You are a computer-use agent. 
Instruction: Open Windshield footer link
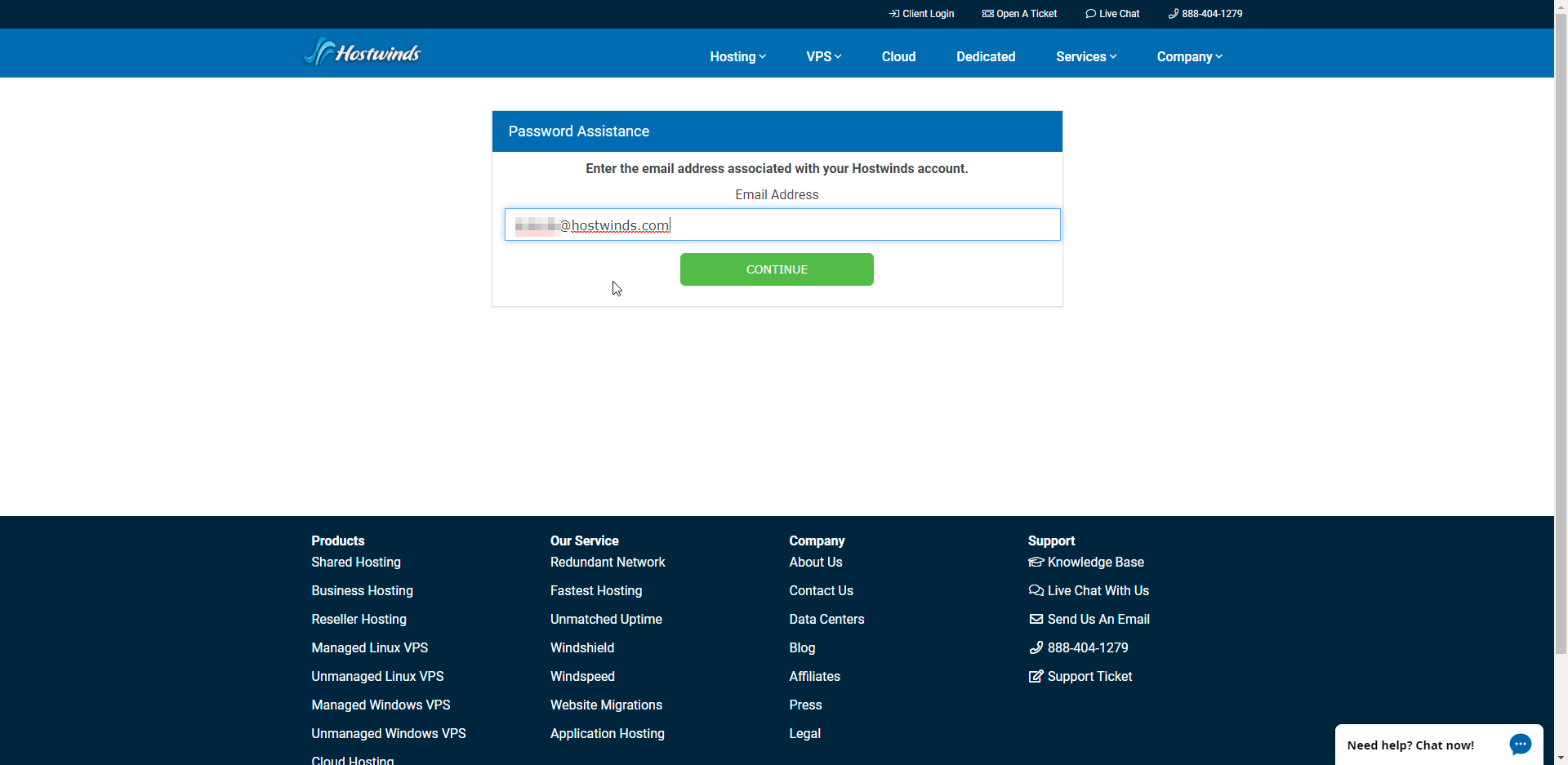[x=582, y=647]
